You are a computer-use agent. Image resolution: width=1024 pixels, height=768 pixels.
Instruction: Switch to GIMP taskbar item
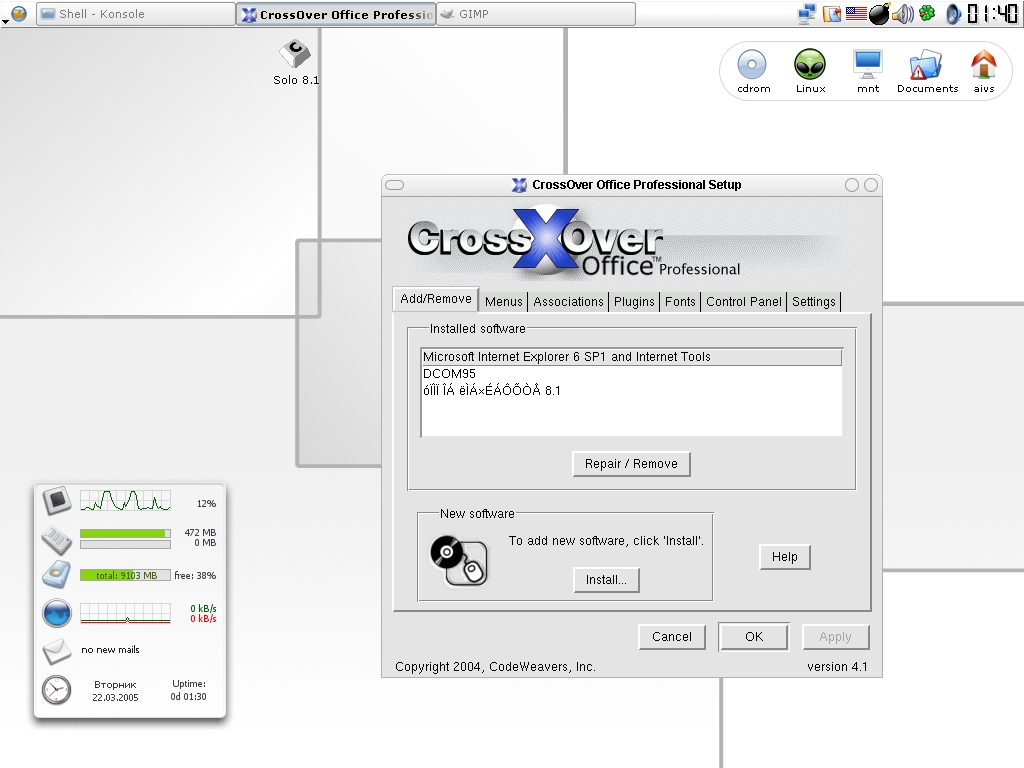(x=536, y=14)
